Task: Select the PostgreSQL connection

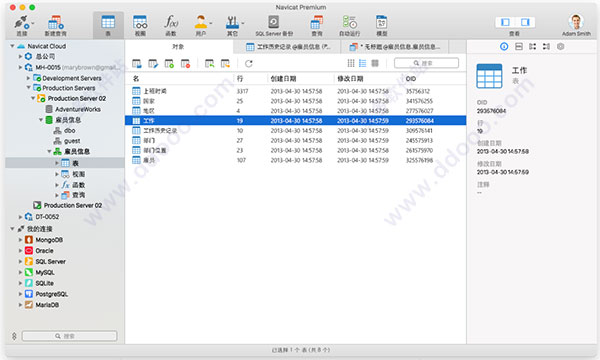Action: (52, 294)
